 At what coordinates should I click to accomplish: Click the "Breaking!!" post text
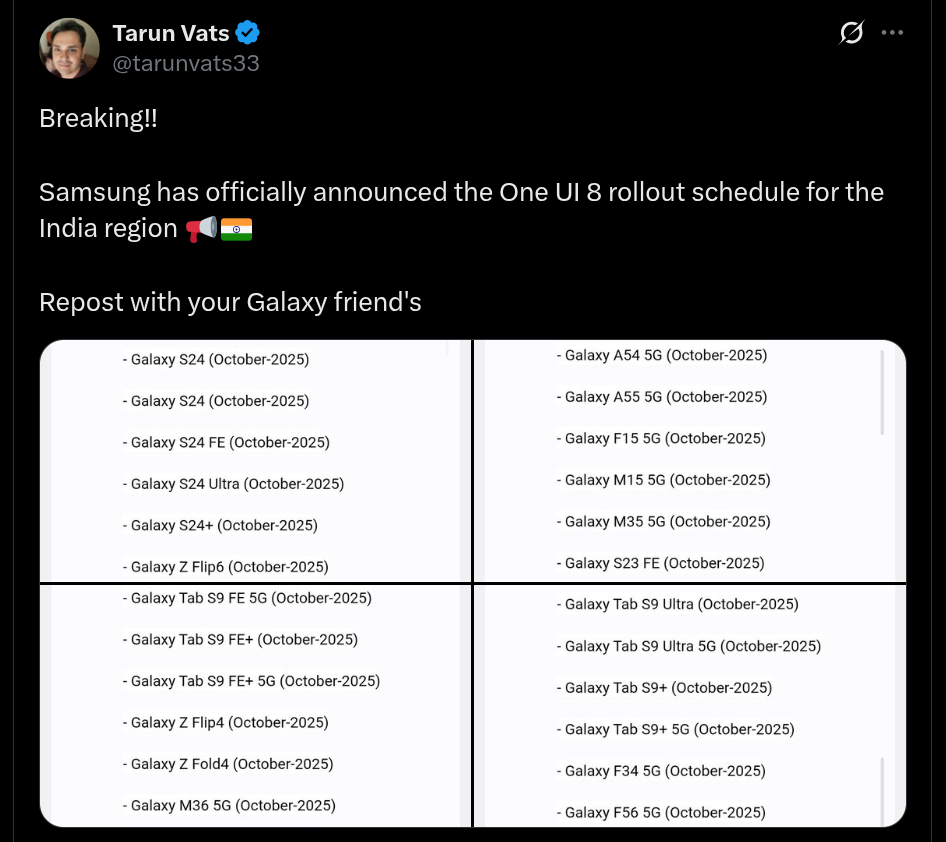tap(98, 118)
